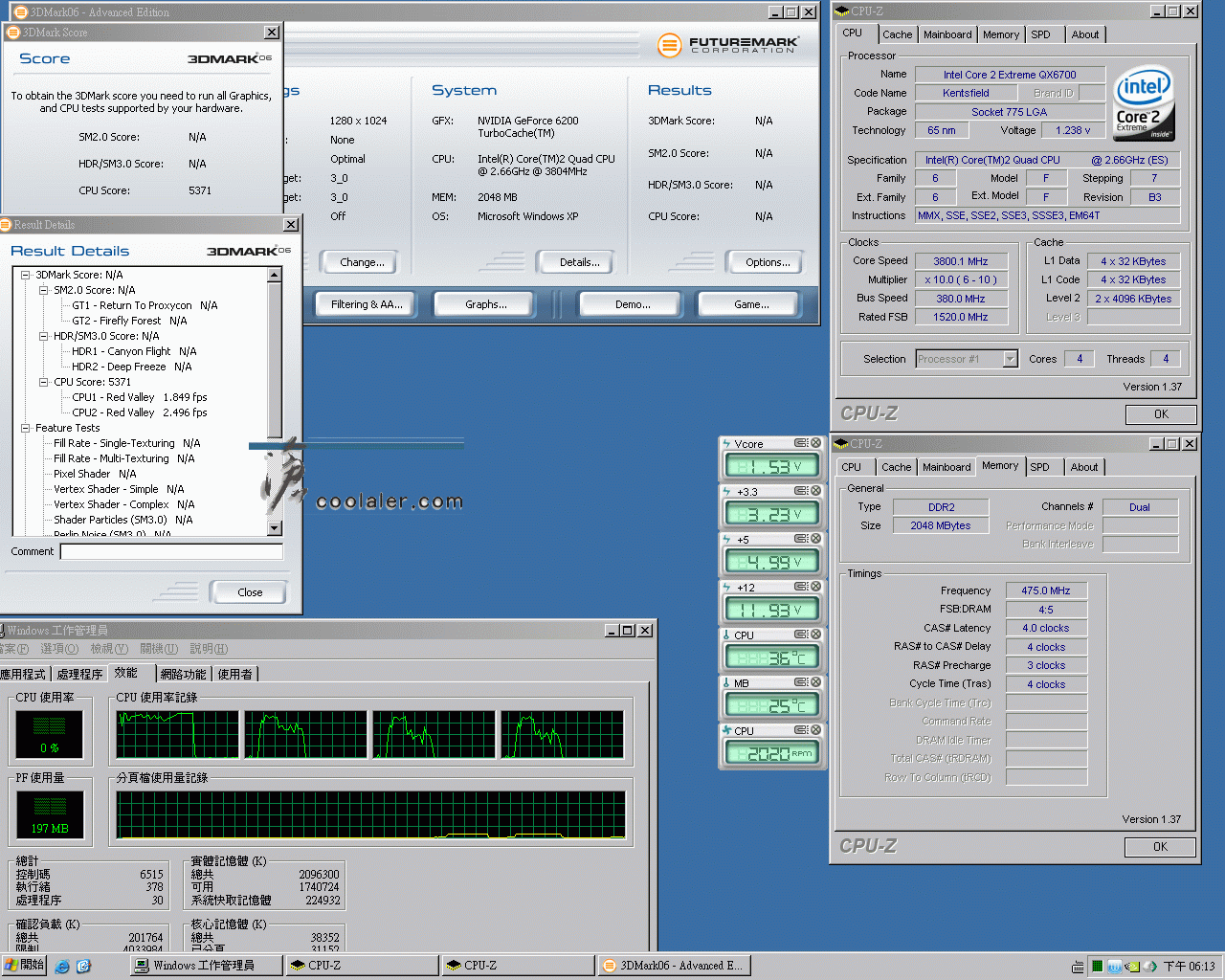The image size is (1225, 980).
Task: Click the 3DMark Score window title icon
Action: [x=13, y=32]
